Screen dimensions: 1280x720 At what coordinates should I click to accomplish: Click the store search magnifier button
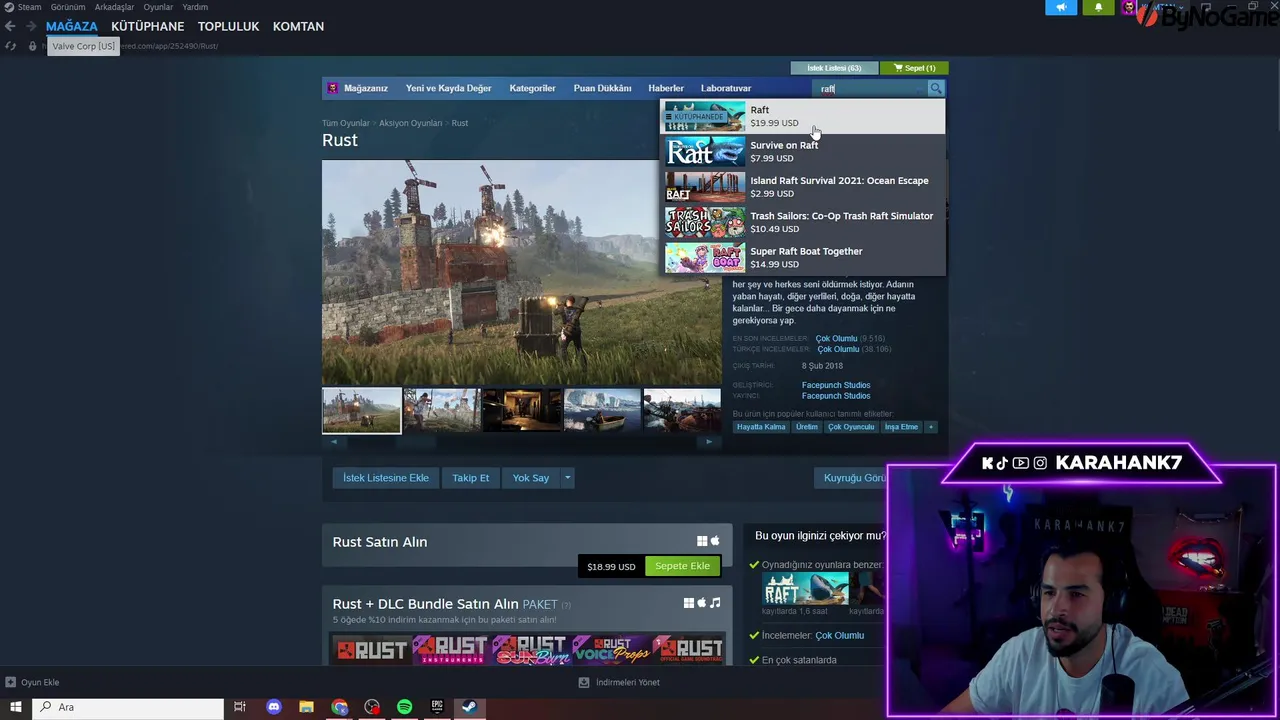(x=935, y=88)
